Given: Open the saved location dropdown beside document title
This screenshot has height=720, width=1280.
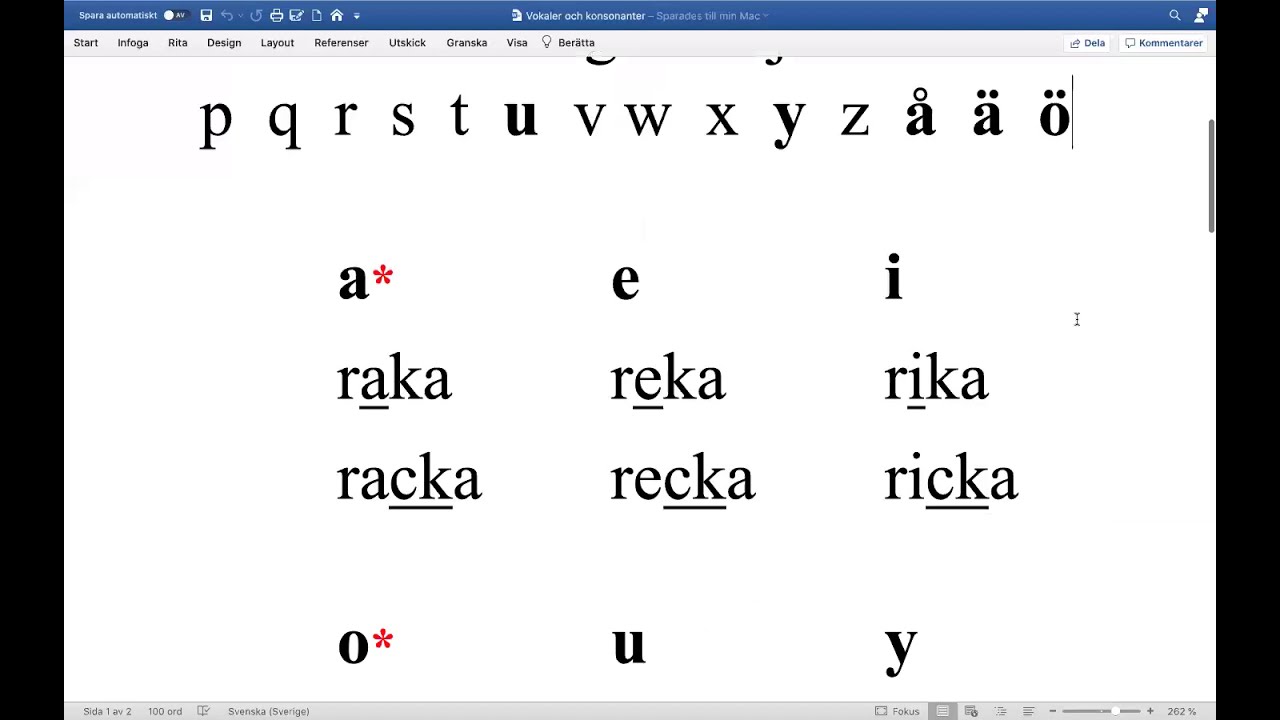Looking at the screenshot, I should click(766, 16).
